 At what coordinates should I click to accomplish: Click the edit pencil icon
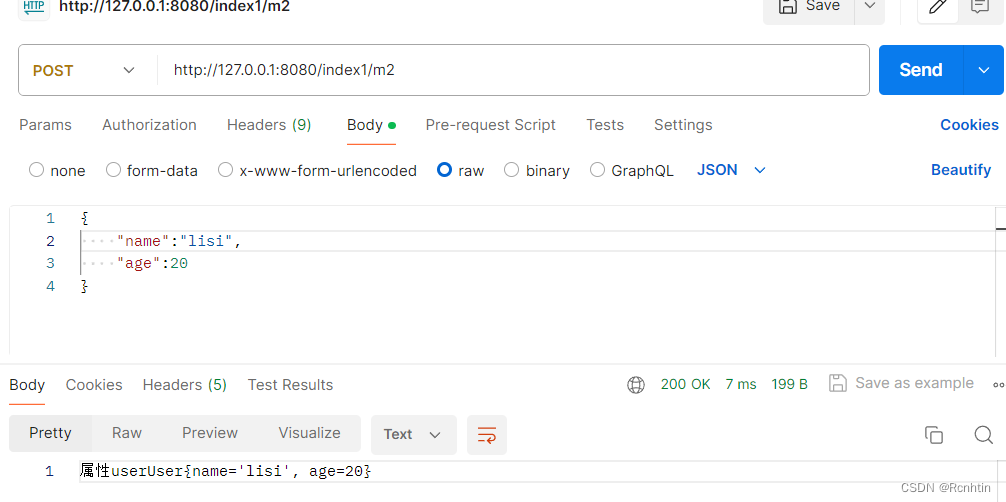point(937,6)
